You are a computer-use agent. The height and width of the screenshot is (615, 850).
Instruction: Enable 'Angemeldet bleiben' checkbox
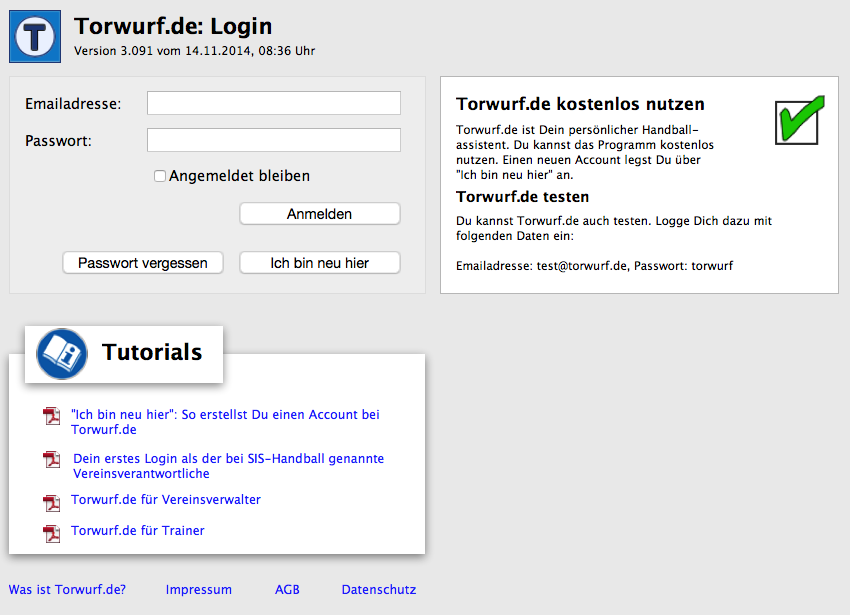tap(159, 175)
